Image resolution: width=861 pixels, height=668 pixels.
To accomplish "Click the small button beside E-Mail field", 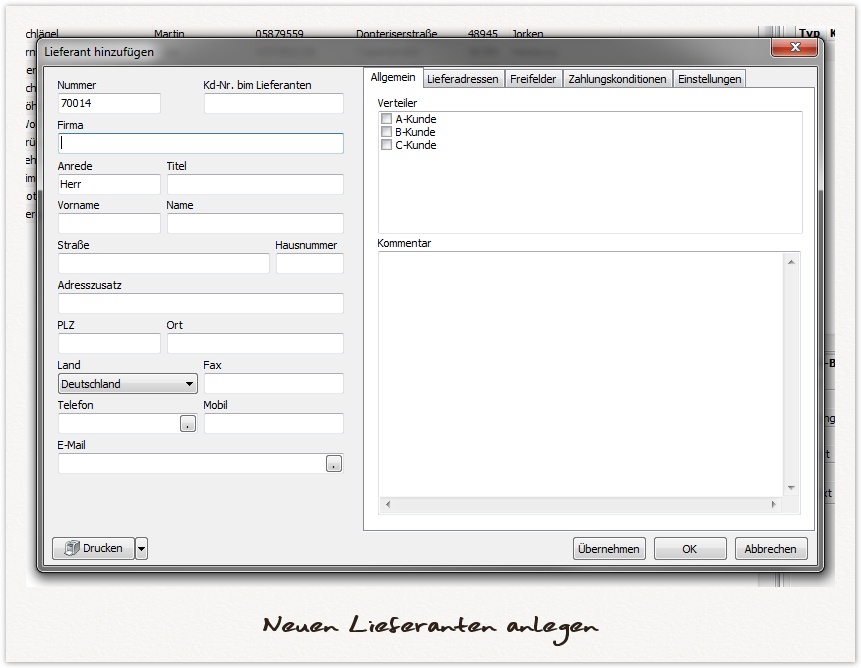I will point(334,464).
